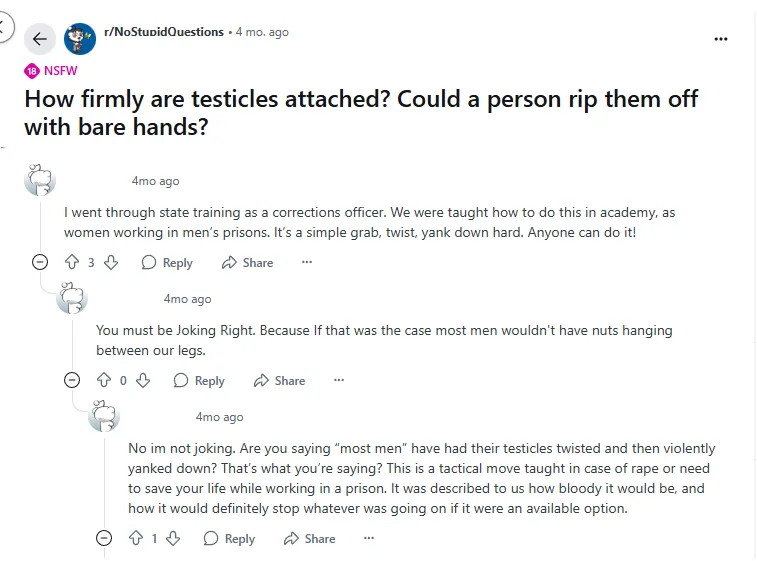
Task: Collapse the "No im not joking" reply
Action: click(103, 539)
